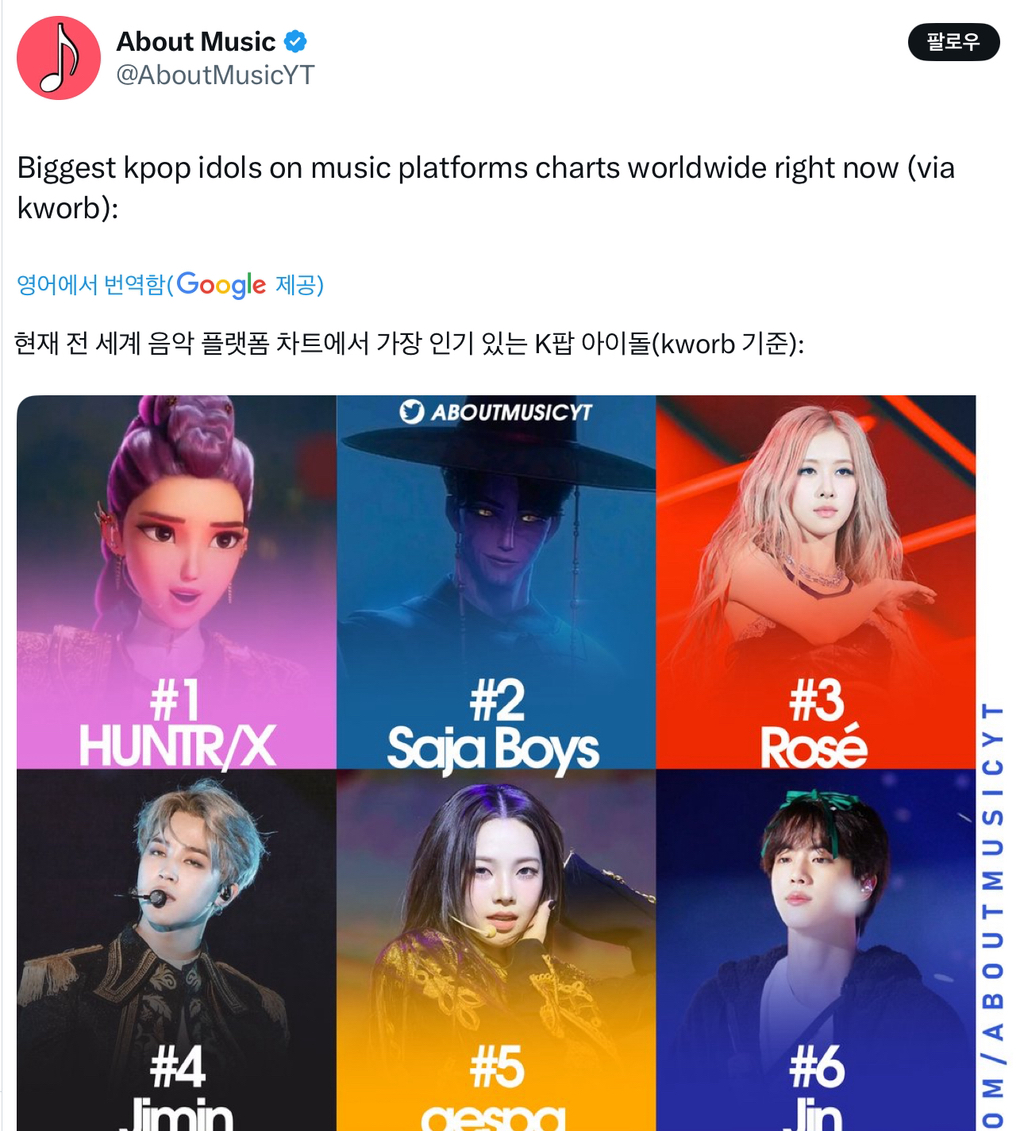Open About Music profile avatar

coord(58,58)
